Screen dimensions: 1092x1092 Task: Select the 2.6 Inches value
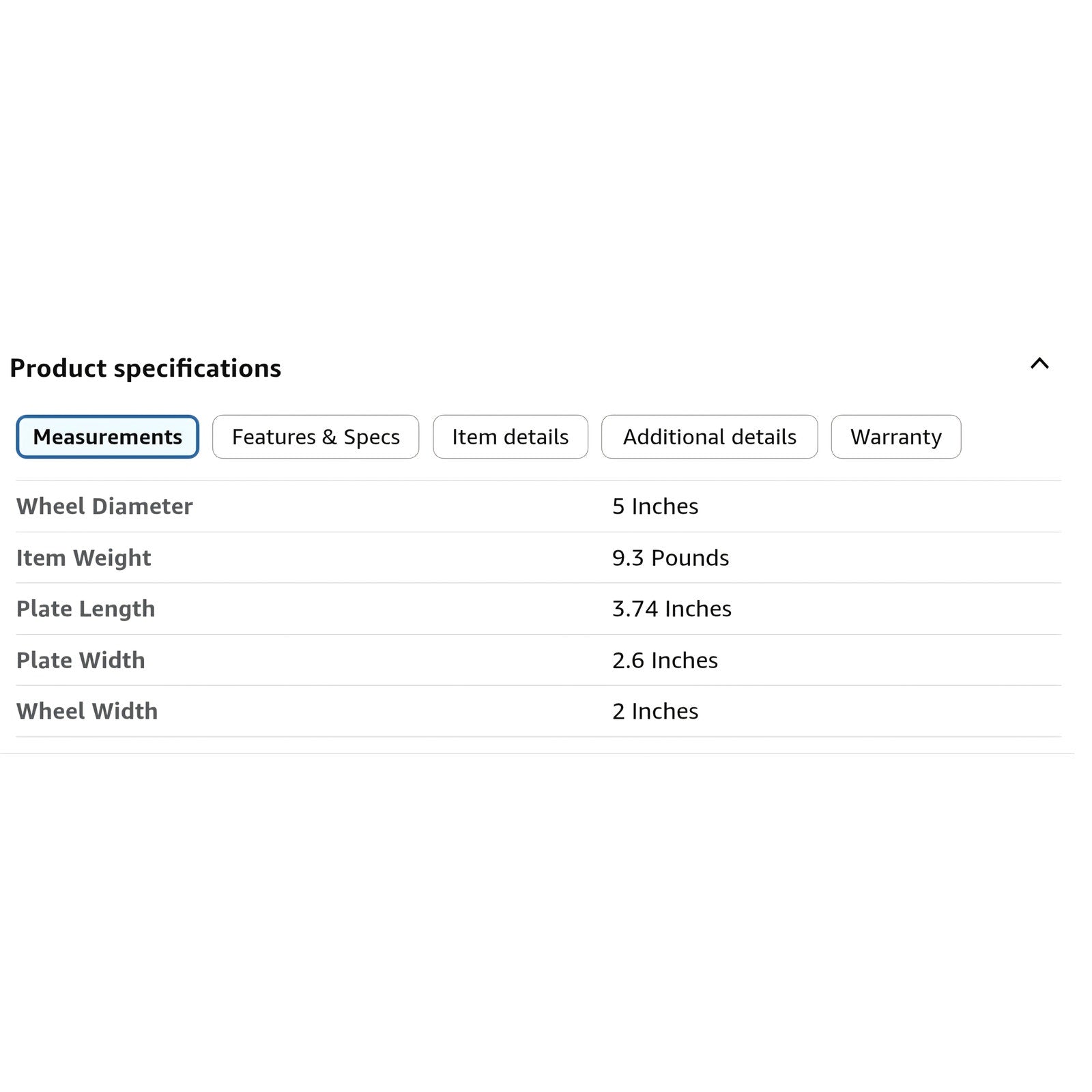[665, 660]
